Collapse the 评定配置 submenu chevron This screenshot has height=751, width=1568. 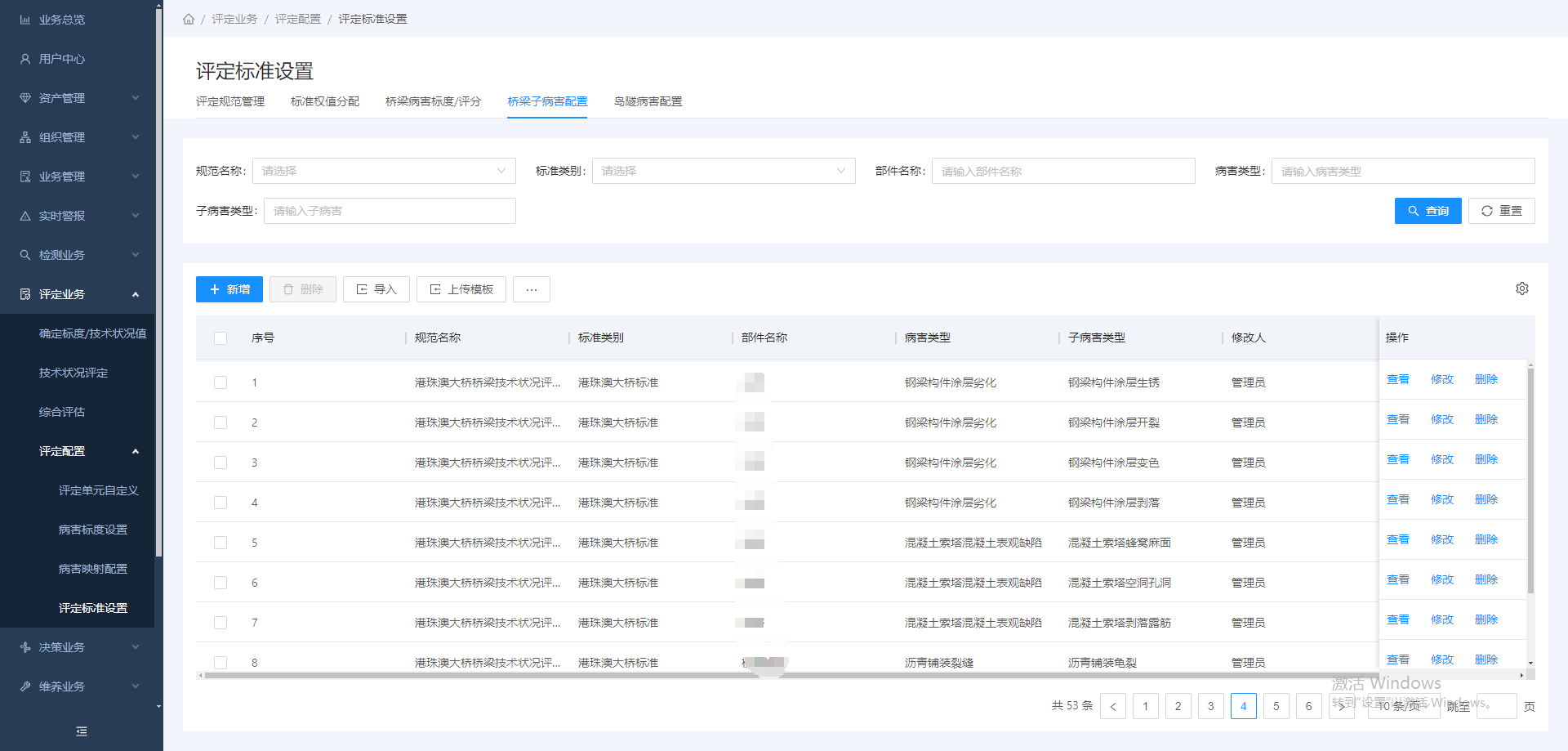[136, 451]
